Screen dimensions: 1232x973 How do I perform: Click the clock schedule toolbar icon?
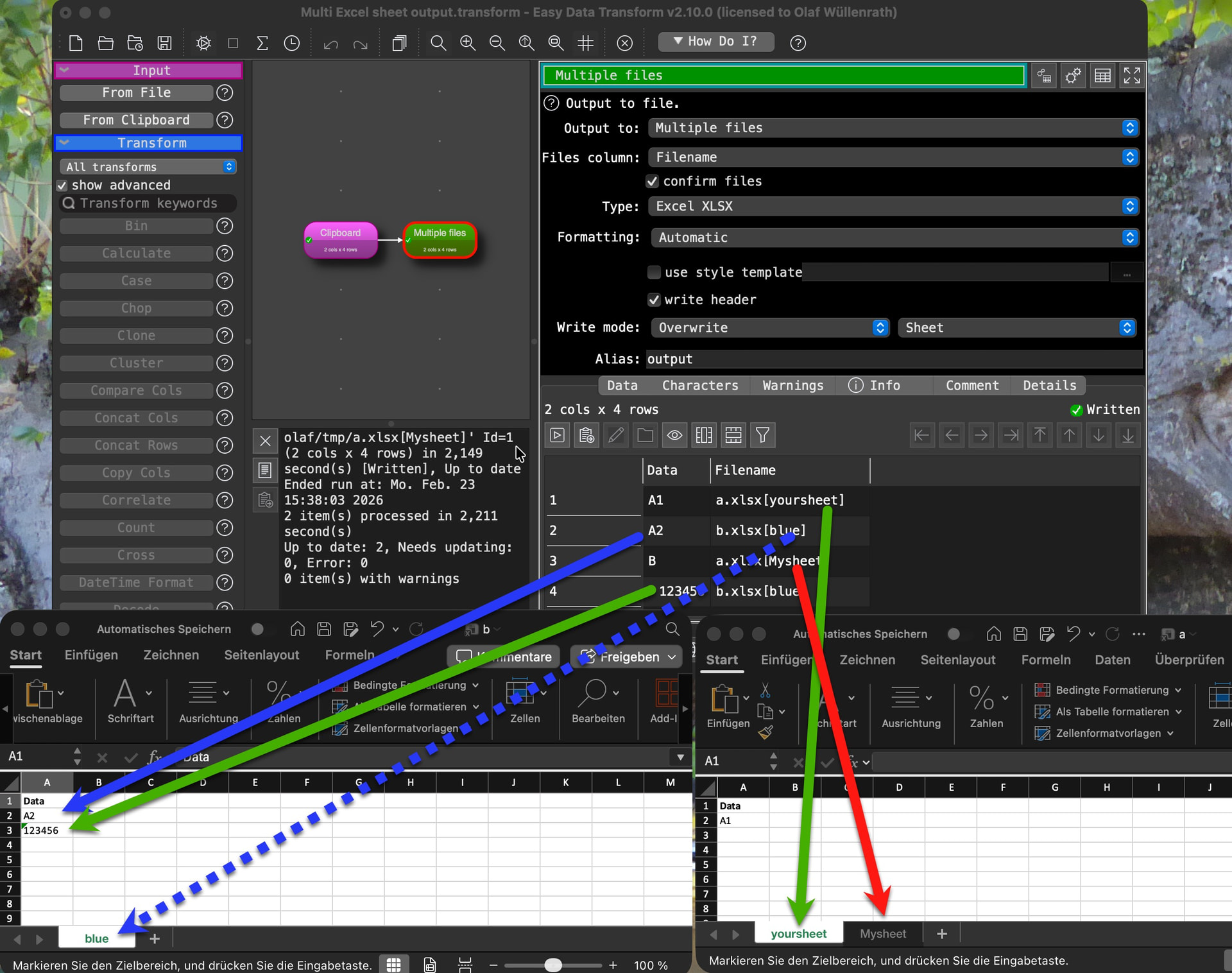point(292,43)
